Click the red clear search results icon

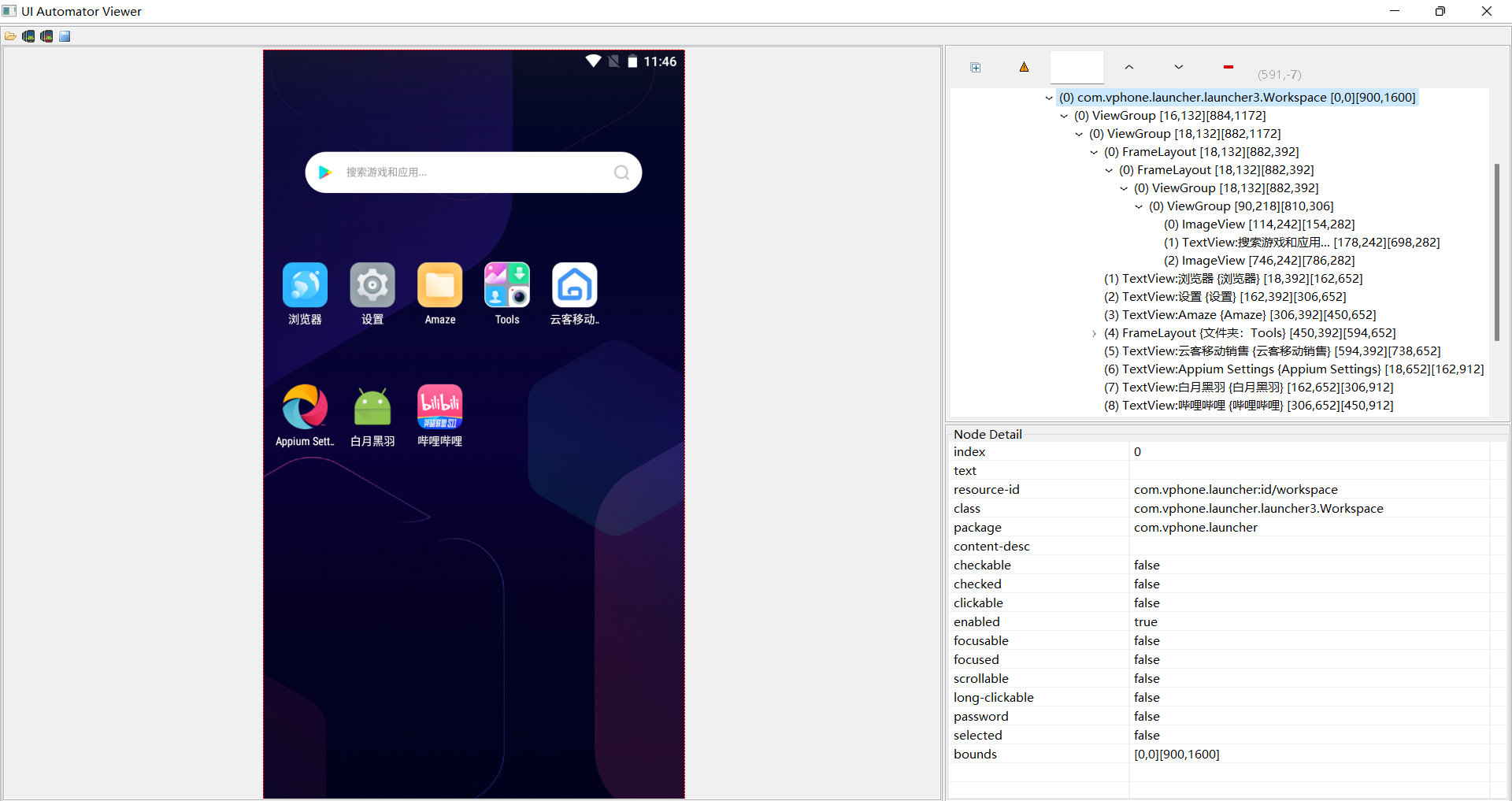pyautogui.click(x=1228, y=67)
